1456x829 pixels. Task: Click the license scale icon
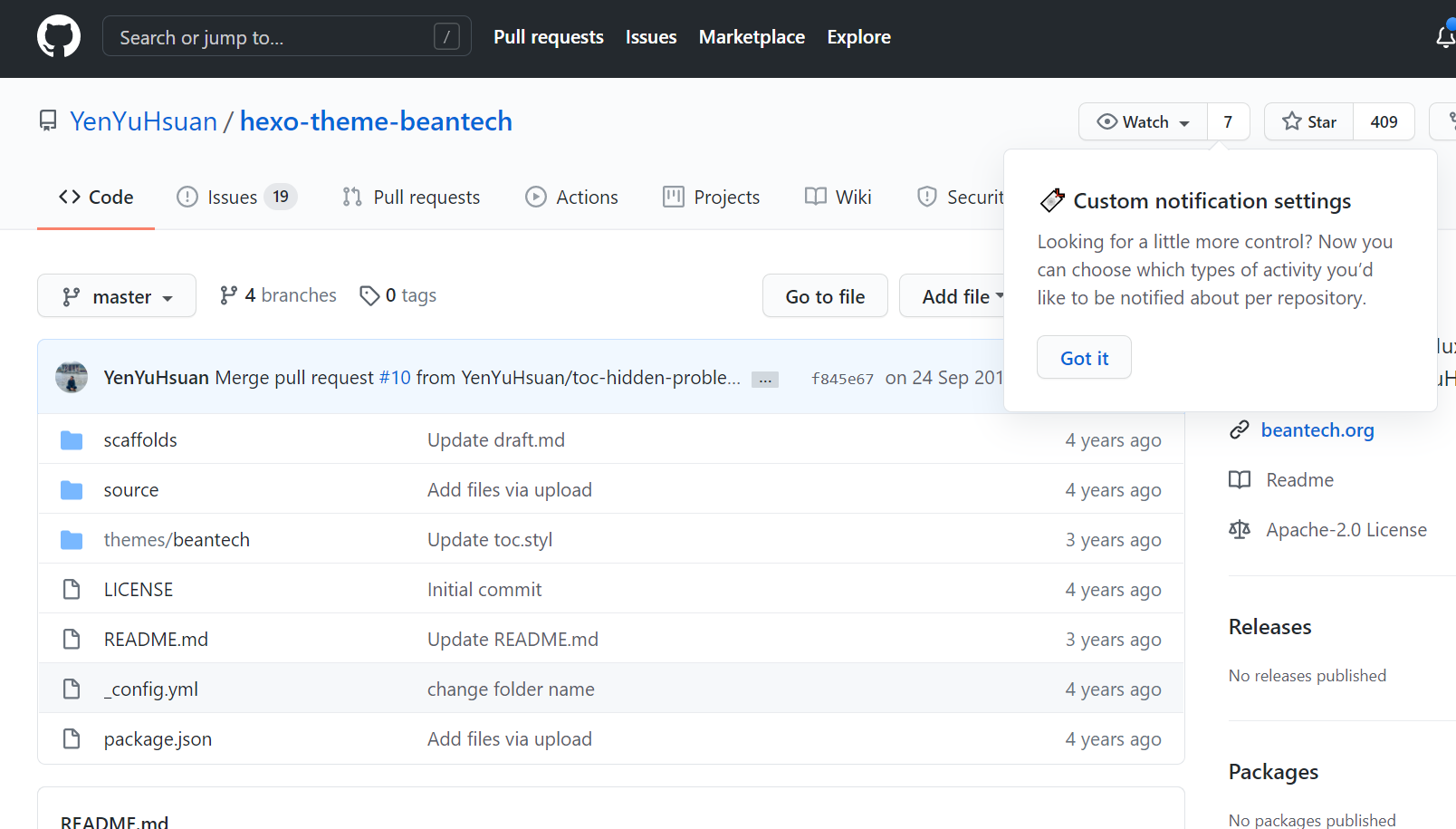coord(1240,530)
